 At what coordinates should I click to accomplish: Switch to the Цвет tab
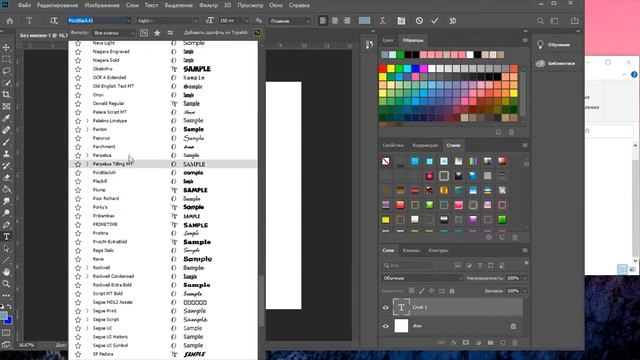pyautogui.click(x=388, y=40)
